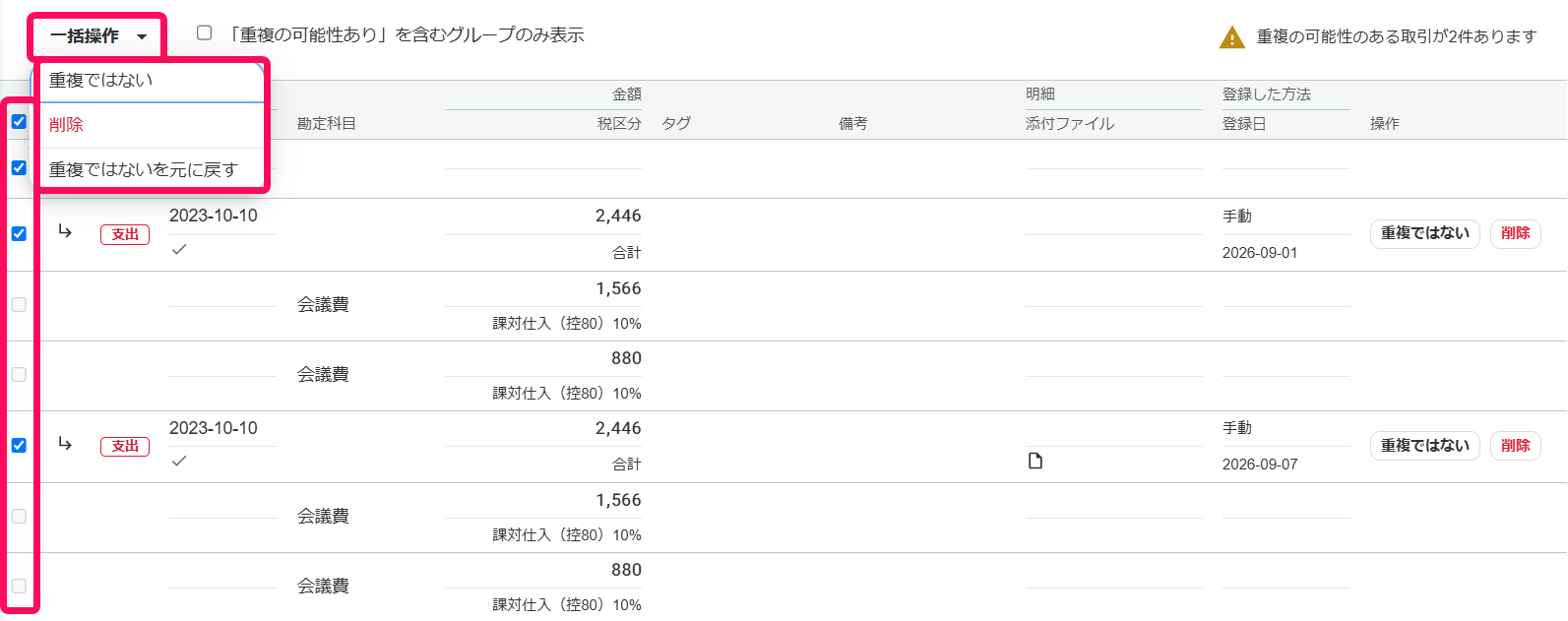Toggle the select-all checkbox in the header
Screen dimensions: 1568x621
point(19,121)
